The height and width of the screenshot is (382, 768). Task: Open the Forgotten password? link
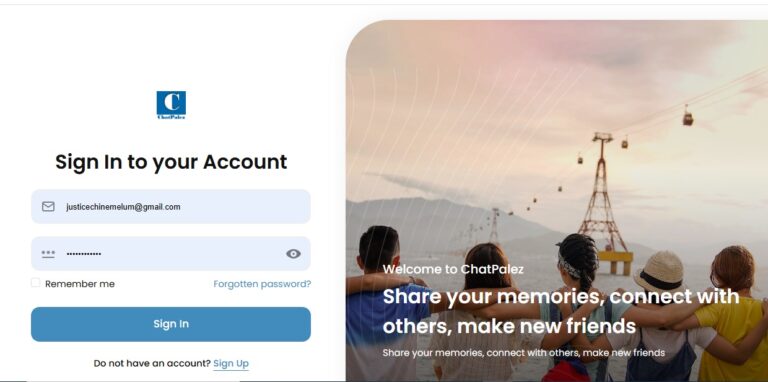click(x=262, y=284)
